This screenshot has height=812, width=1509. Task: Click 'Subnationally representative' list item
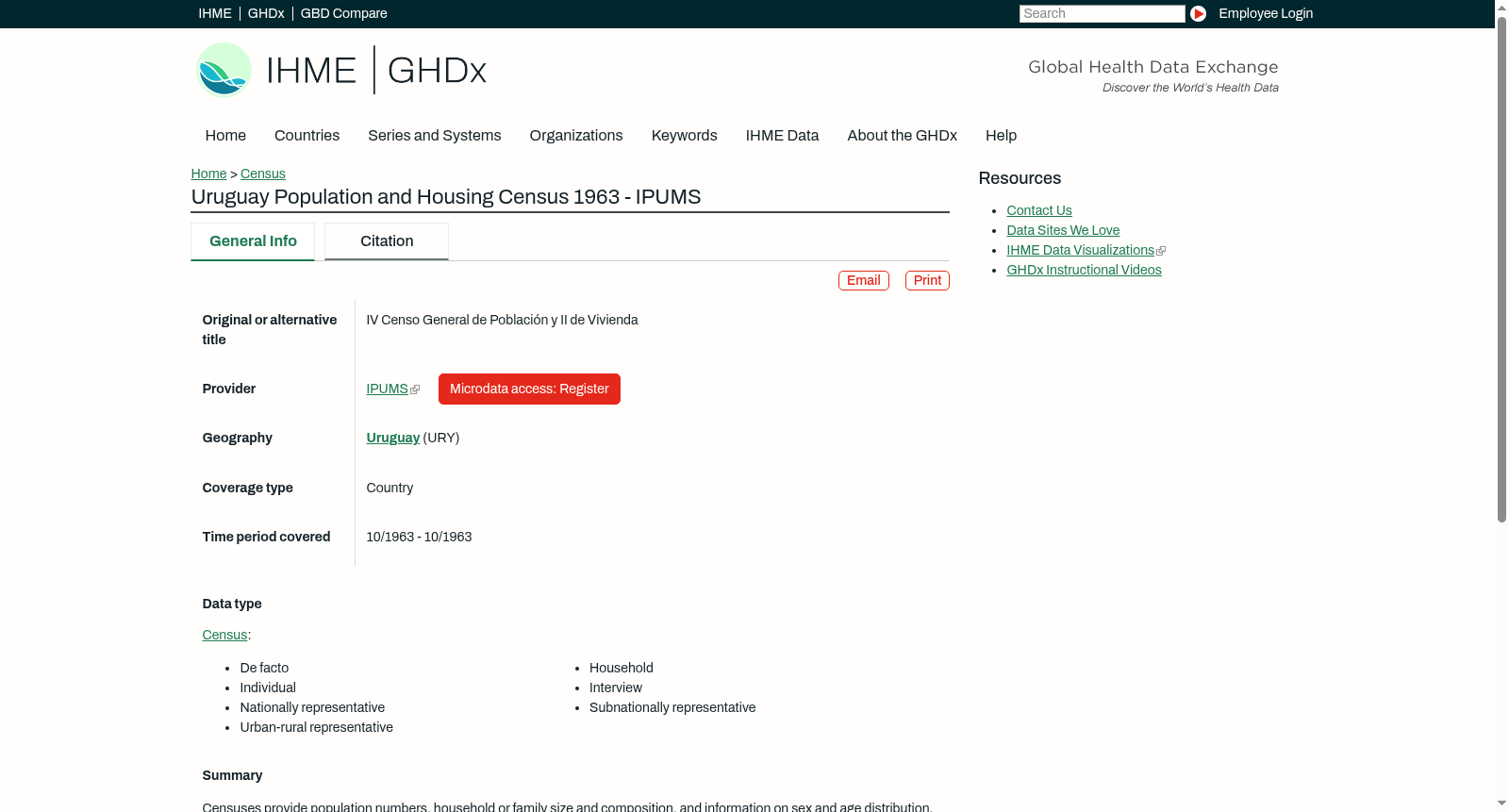pos(672,707)
